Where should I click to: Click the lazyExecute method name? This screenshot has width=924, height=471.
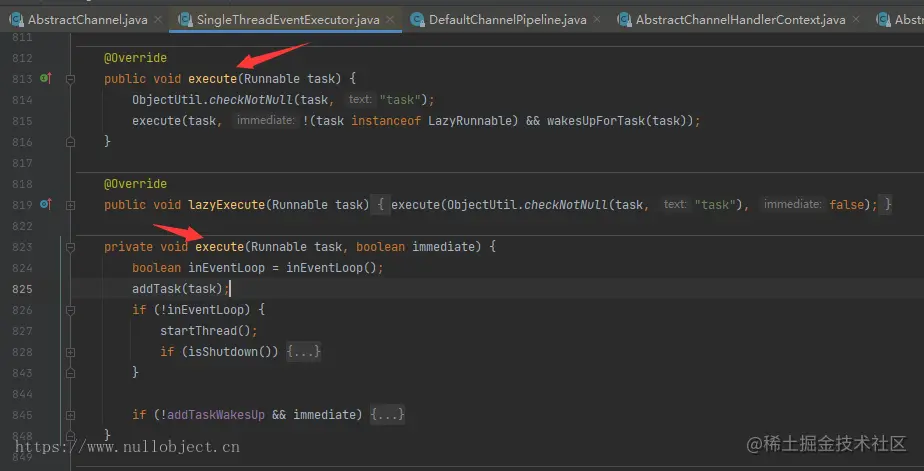(x=226, y=205)
